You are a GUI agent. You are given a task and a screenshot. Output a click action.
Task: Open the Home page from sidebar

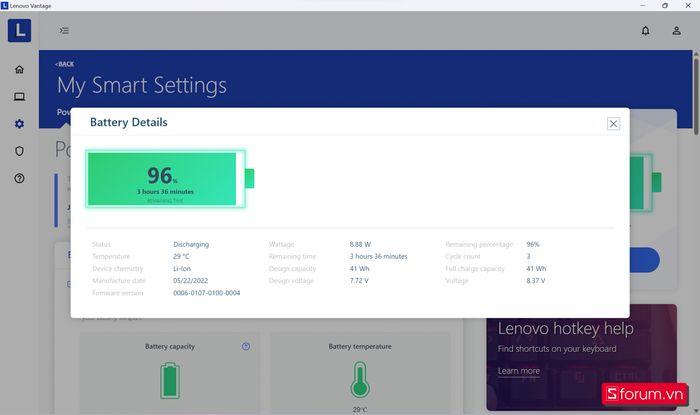(x=19, y=69)
